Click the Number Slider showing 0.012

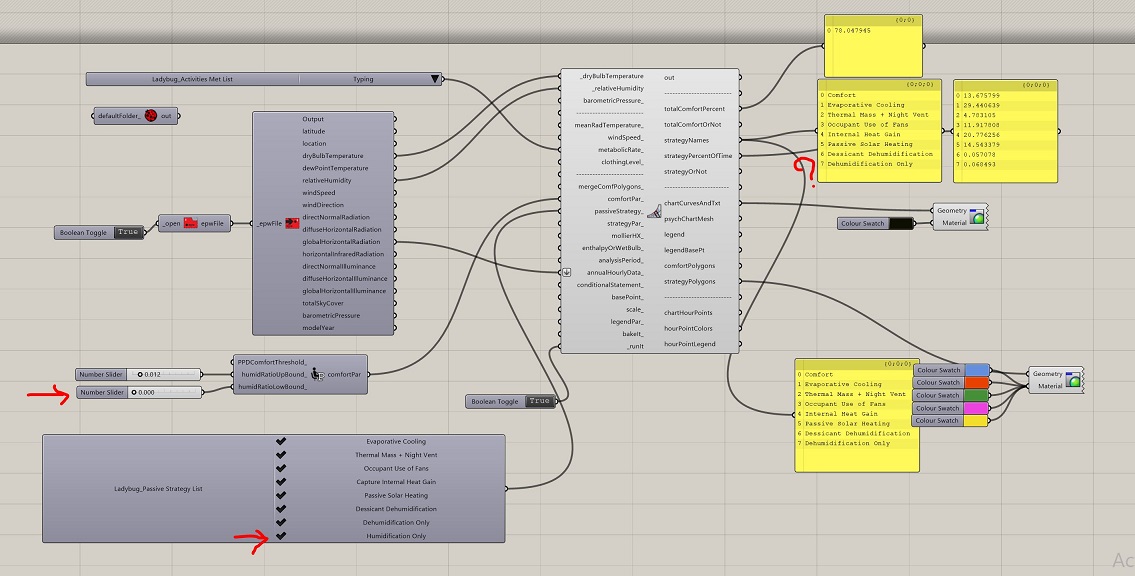pos(138,374)
